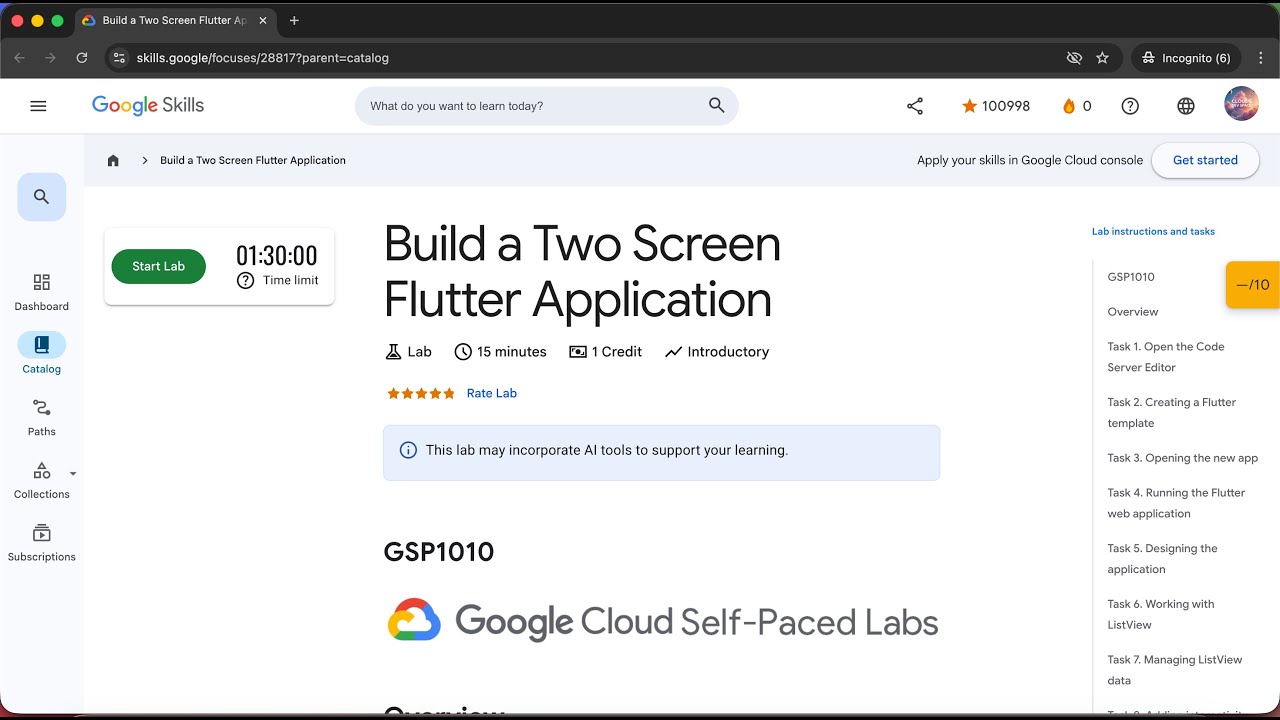Go to Task 3. Opening the new app
The image size is (1280, 720).
(1183, 458)
